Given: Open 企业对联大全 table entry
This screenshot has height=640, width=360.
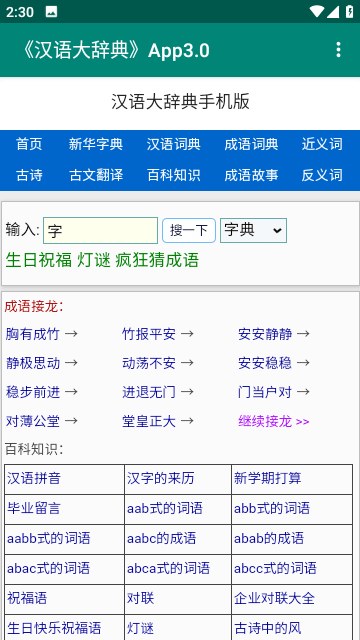Looking at the screenshot, I should coord(274,599).
